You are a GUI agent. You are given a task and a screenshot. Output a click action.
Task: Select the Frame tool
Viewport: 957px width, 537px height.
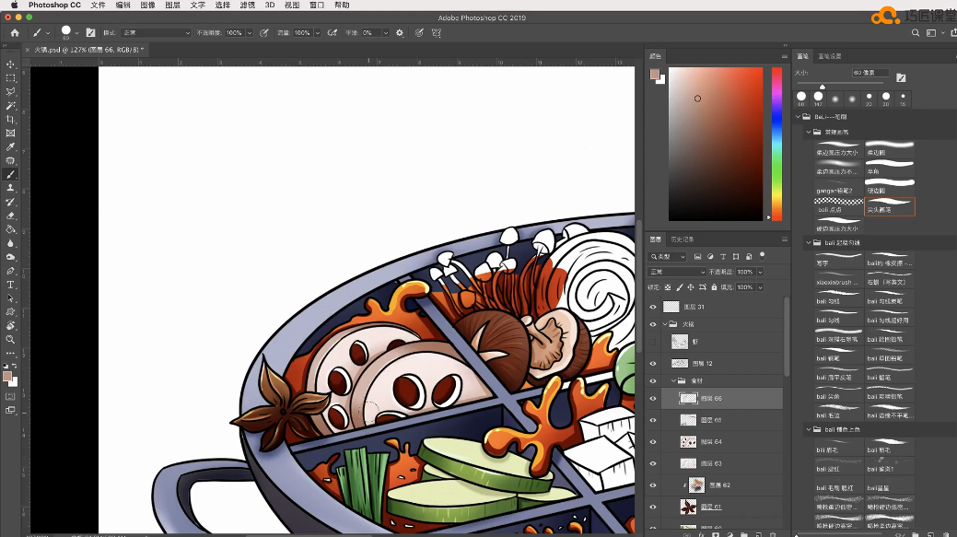point(10,133)
